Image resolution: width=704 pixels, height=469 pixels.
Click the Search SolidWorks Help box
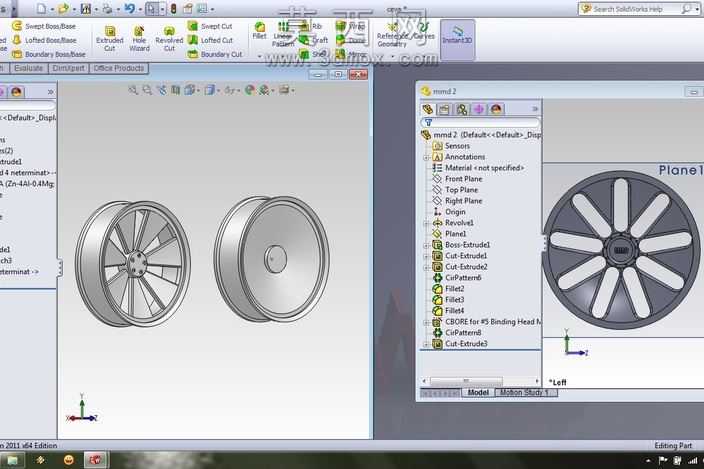tap(635, 9)
